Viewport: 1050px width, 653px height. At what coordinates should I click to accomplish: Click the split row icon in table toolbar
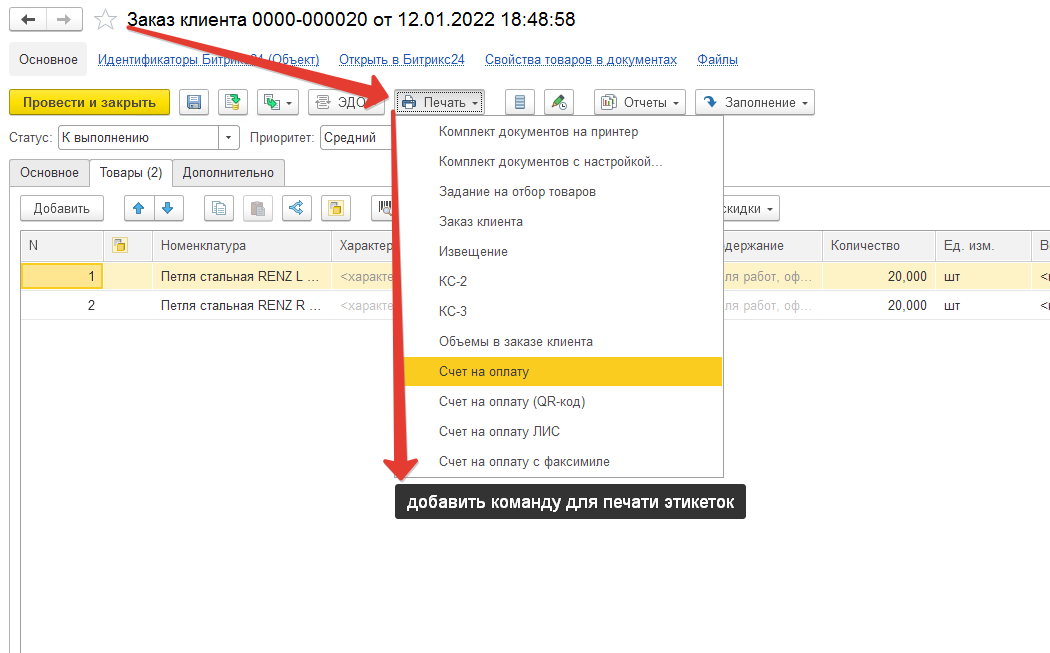[295, 208]
